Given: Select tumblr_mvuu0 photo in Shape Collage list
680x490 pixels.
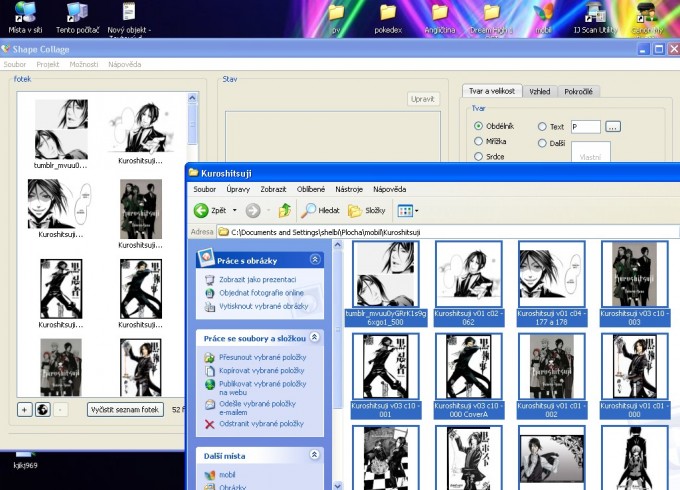Looking at the screenshot, I should [61, 134].
